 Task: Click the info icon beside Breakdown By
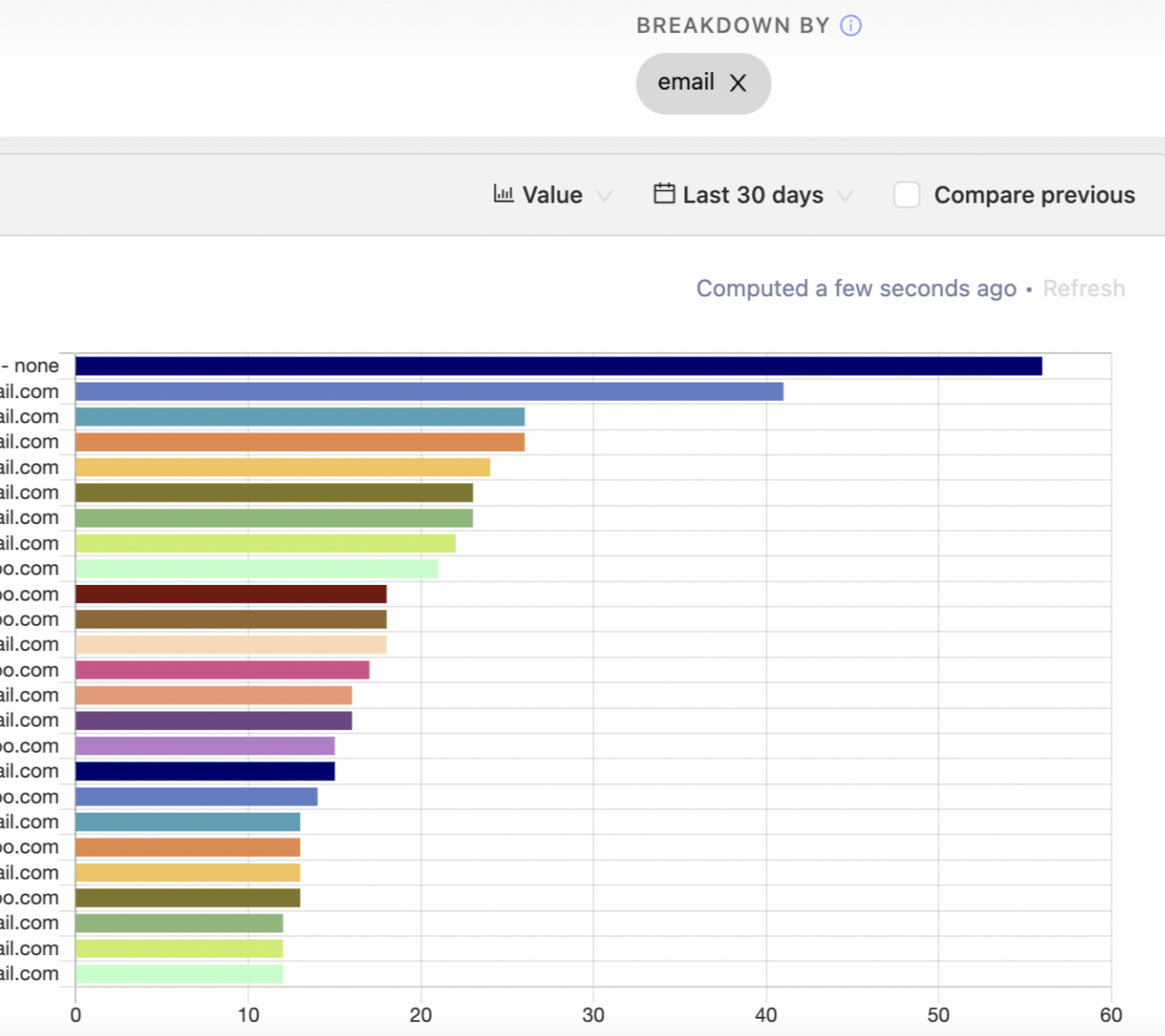pyautogui.click(x=850, y=26)
